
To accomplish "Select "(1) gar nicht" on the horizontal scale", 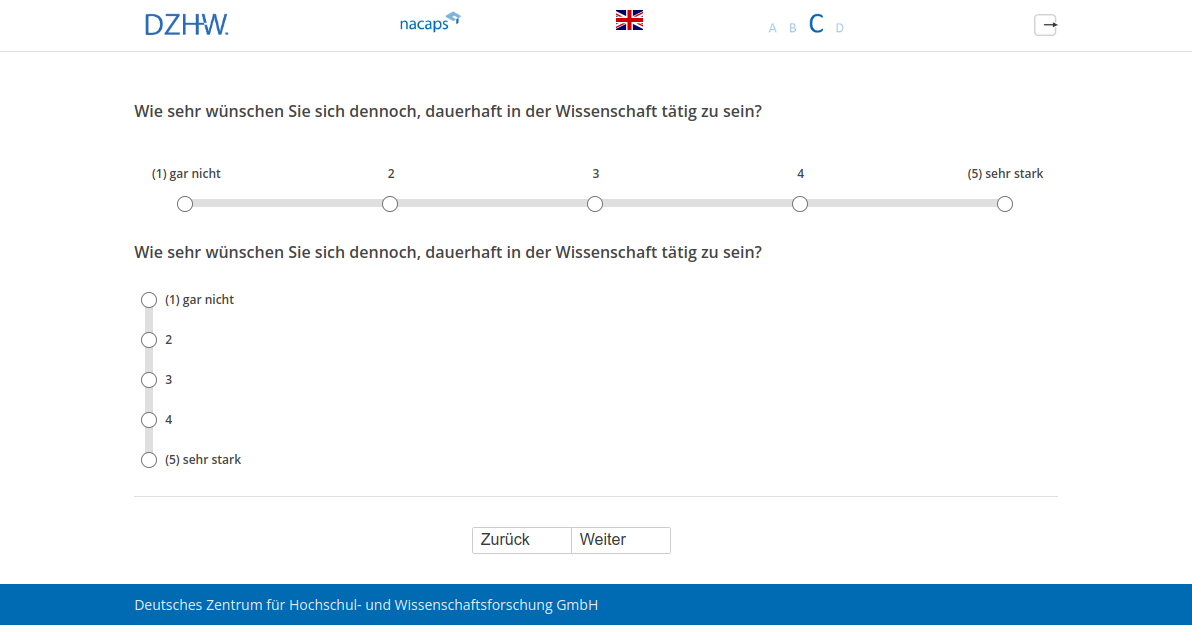I will click(185, 204).
